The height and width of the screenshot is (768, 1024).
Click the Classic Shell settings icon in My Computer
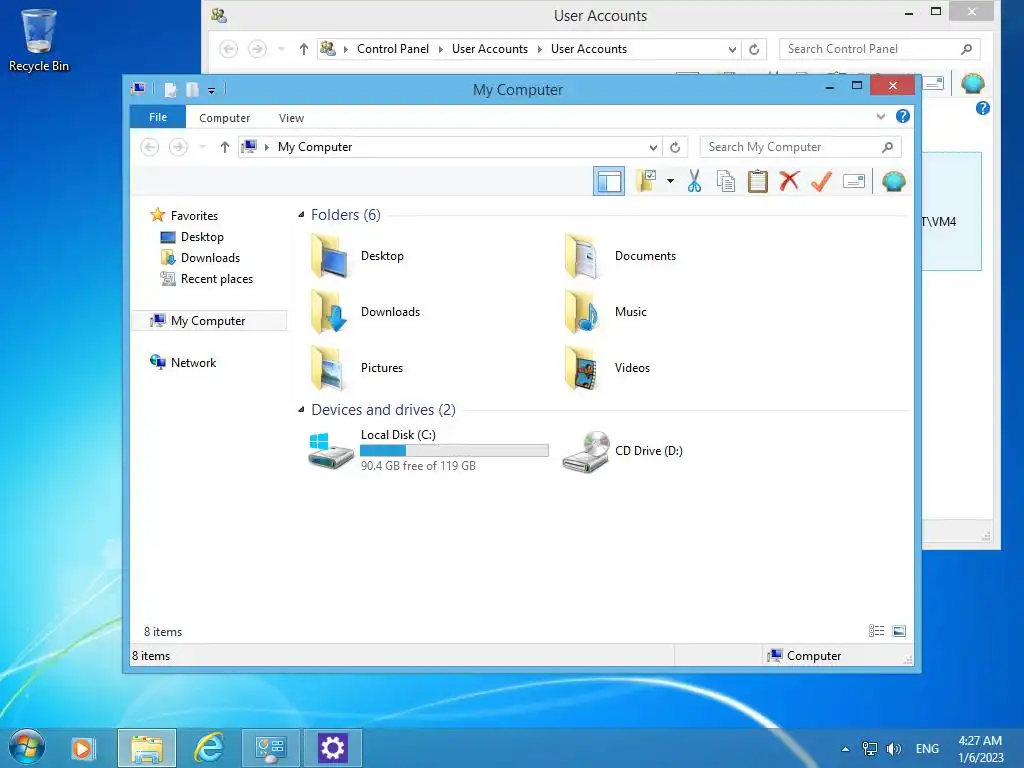coord(893,181)
